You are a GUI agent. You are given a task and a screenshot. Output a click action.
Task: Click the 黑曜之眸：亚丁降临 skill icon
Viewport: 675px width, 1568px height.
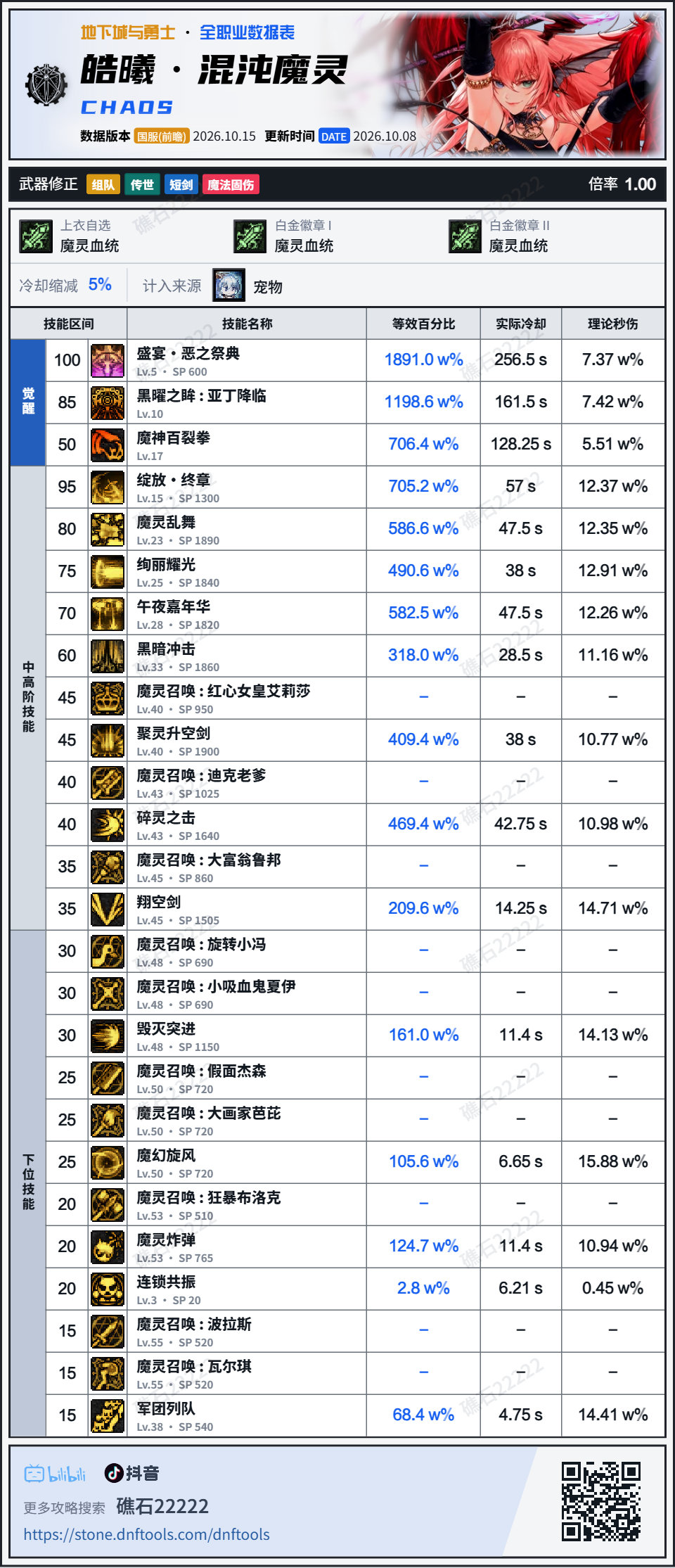[108, 402]
